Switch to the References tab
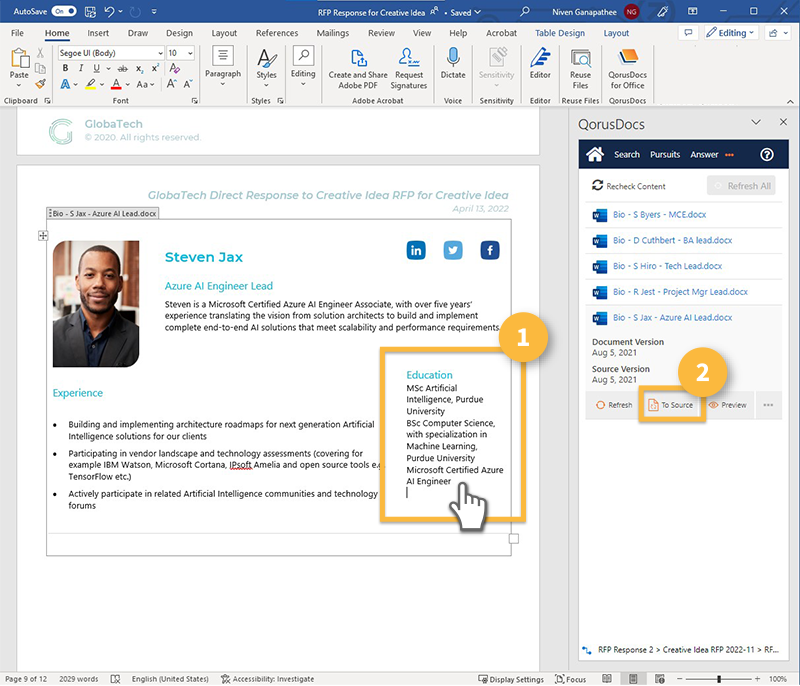Viewport: 800px width, 686px height. pyautogui.click(x=277, y=33)
